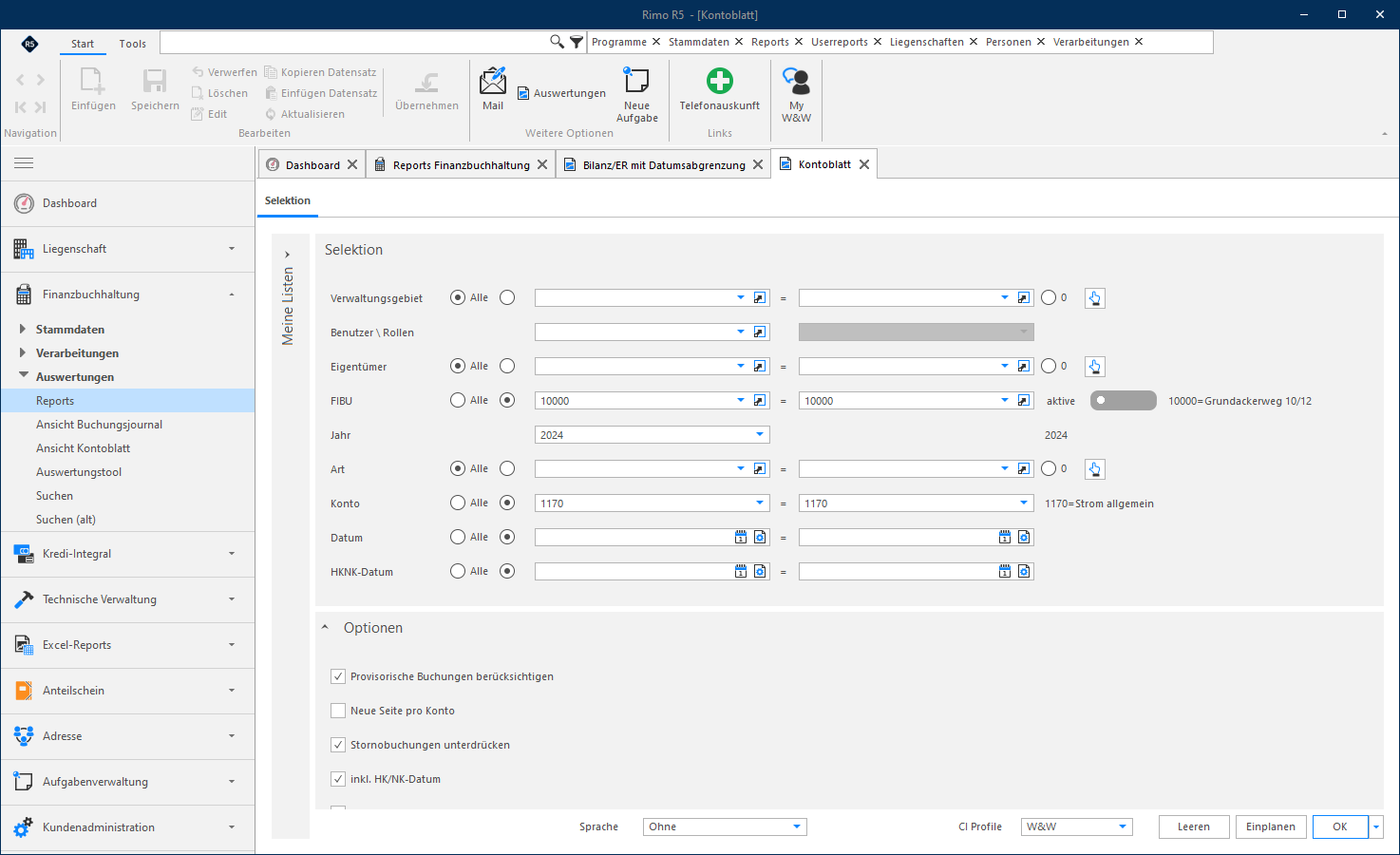Screen dimensions: 1400x855
Task: Click the Einplanen button
Action: pyautogui.click(x=1271, y=826)
